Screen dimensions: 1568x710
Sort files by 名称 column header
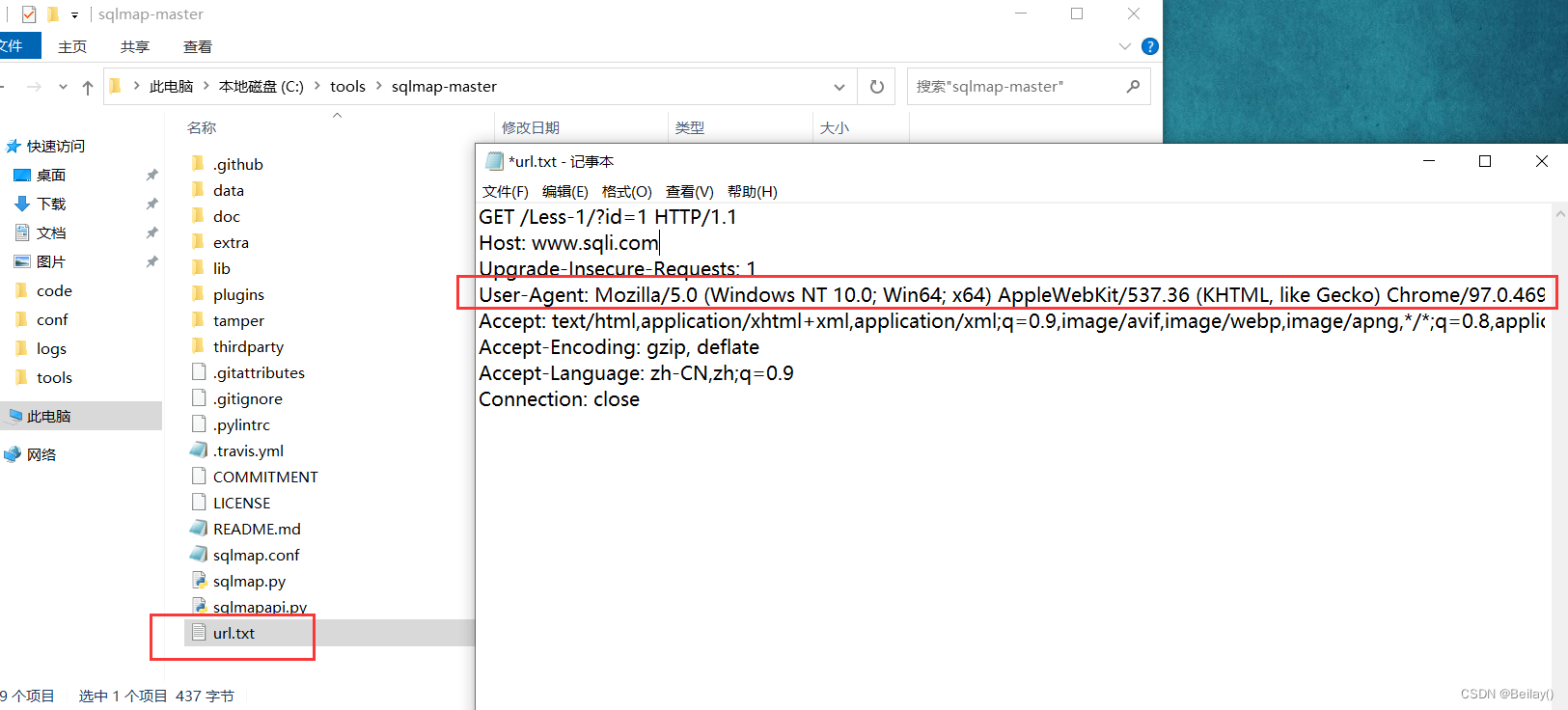coord(202,127)
